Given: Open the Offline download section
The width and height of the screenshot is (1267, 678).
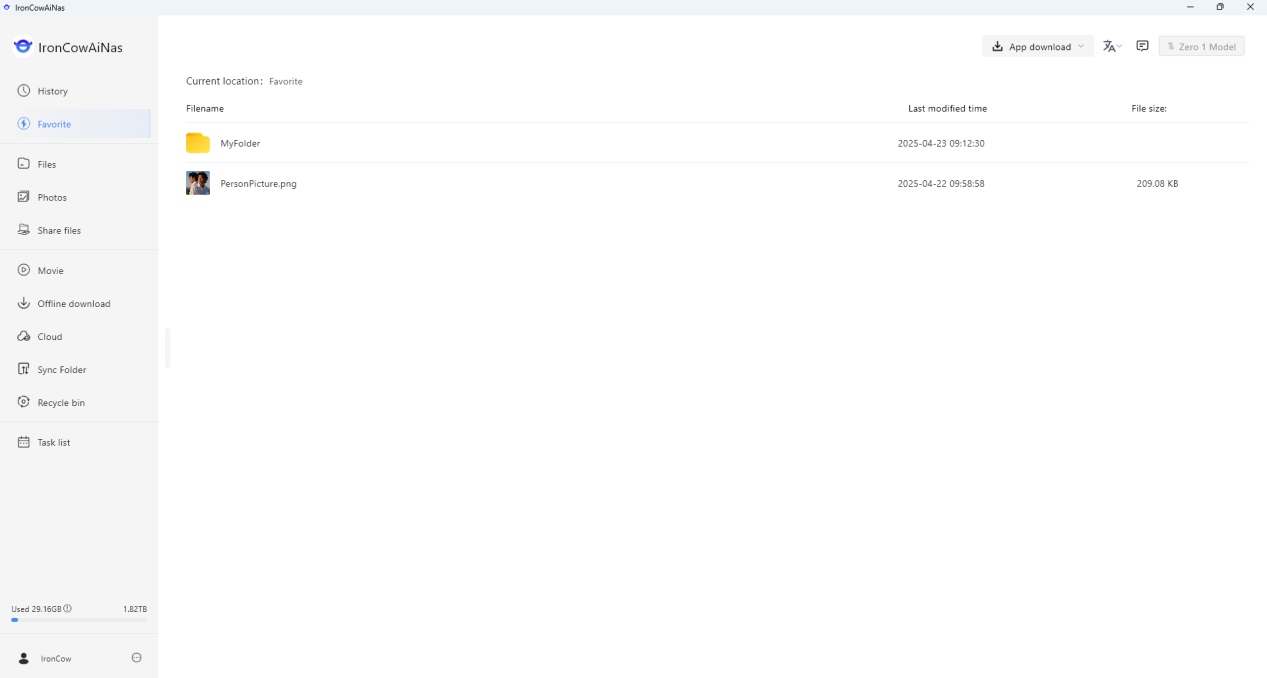Looking at the screenshot, I should click(x=73, y=304).
